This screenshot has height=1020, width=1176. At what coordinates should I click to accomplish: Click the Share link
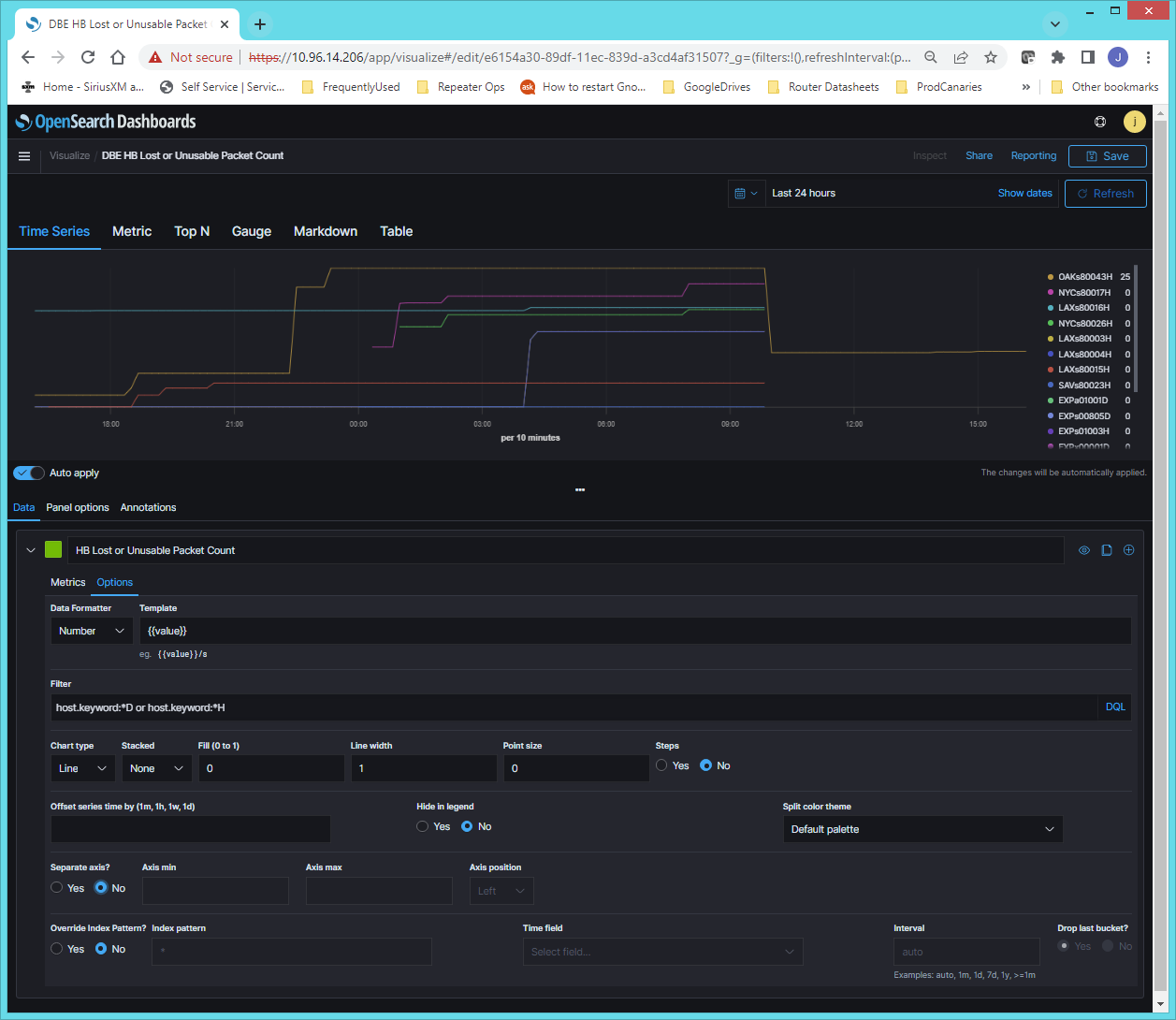pyautogui.click(x=980, y=156)
